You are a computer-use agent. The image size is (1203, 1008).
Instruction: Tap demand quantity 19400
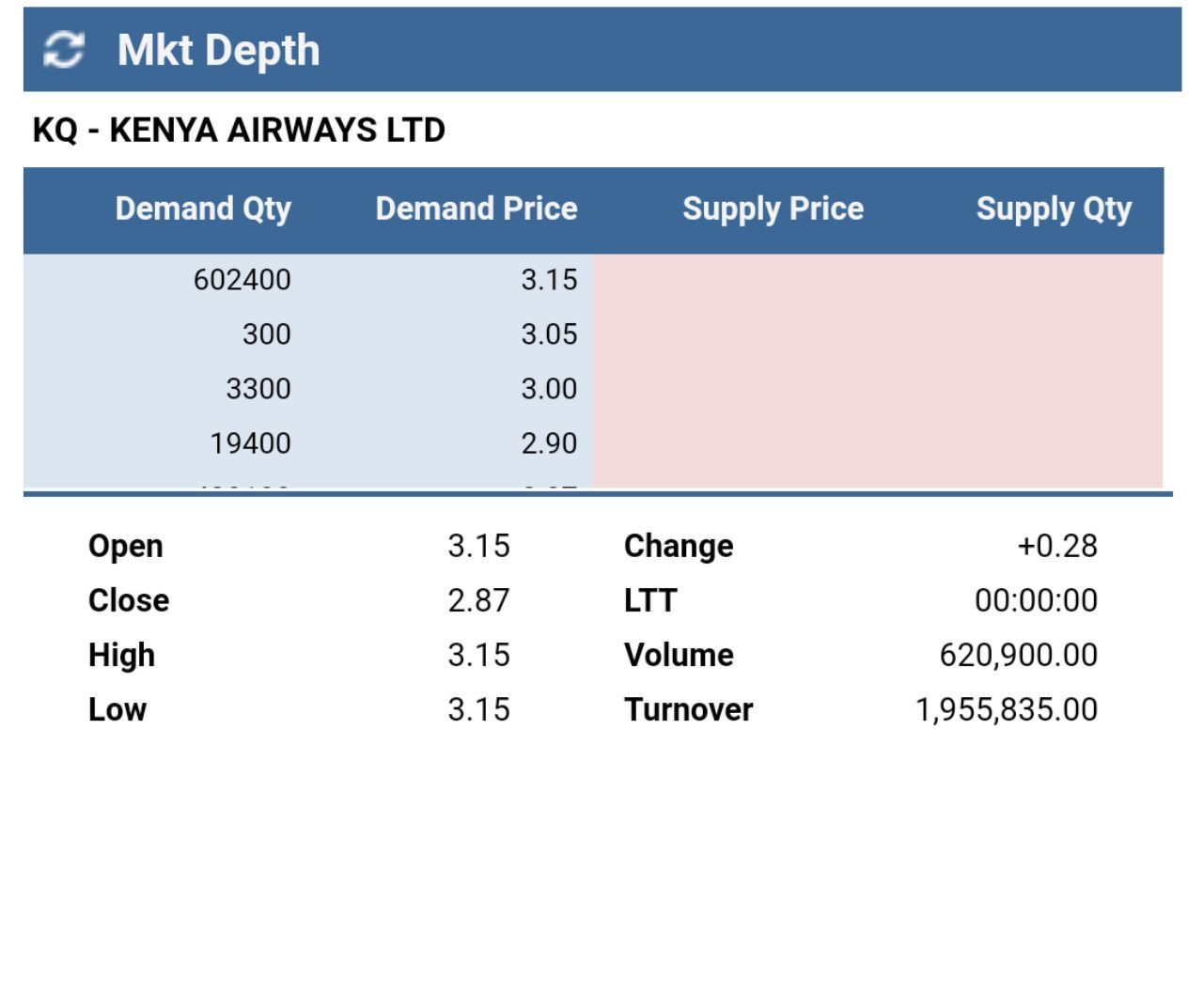click(x=250, y=443)
